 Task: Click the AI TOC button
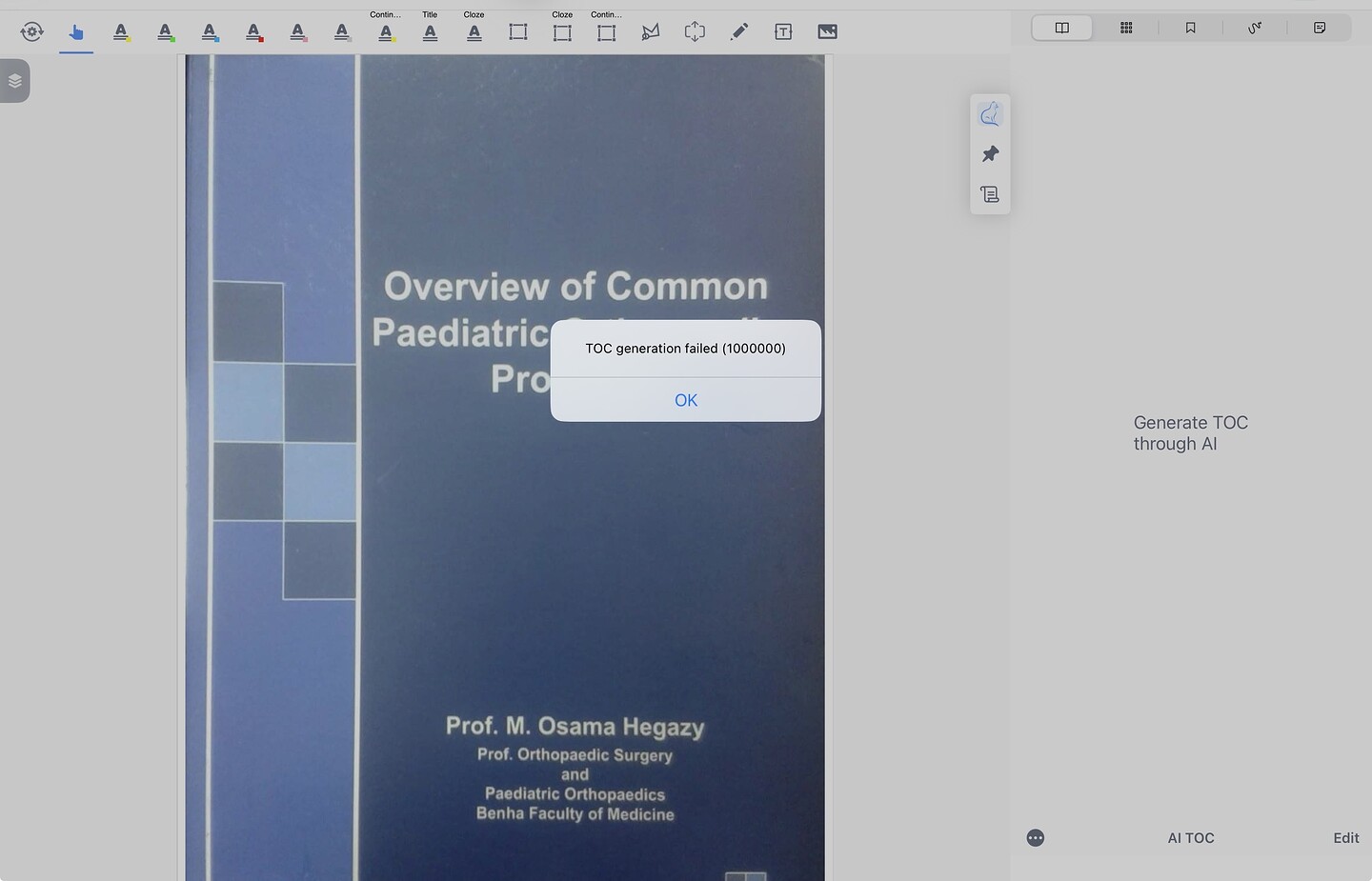click(x=1191, y=838)
